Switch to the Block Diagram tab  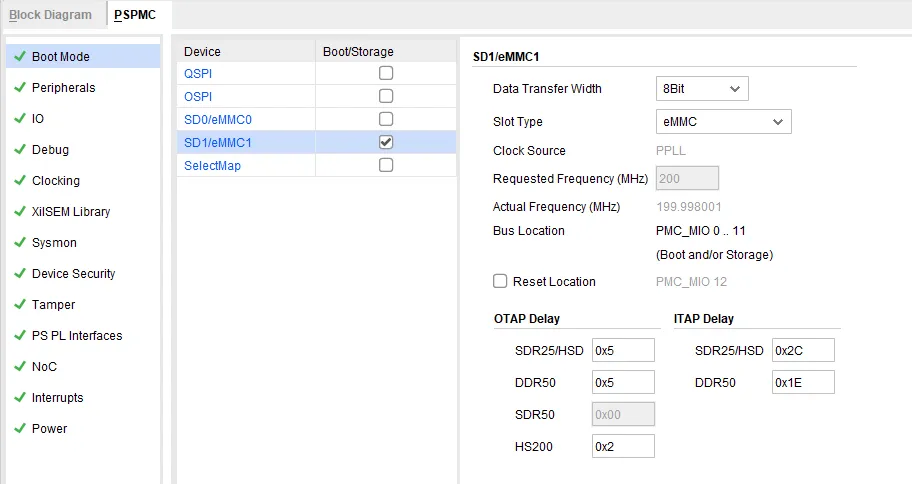pos(50,15)
